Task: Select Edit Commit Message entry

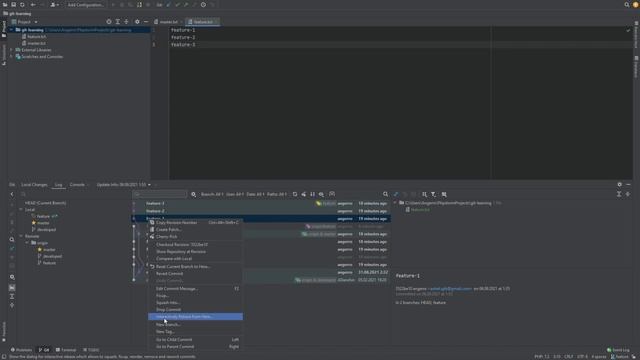Action: pos(195,289)
